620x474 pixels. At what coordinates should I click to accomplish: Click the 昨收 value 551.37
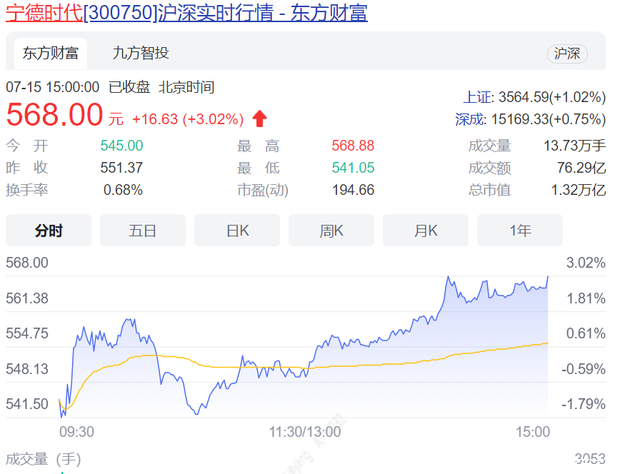tap(121, 168)
